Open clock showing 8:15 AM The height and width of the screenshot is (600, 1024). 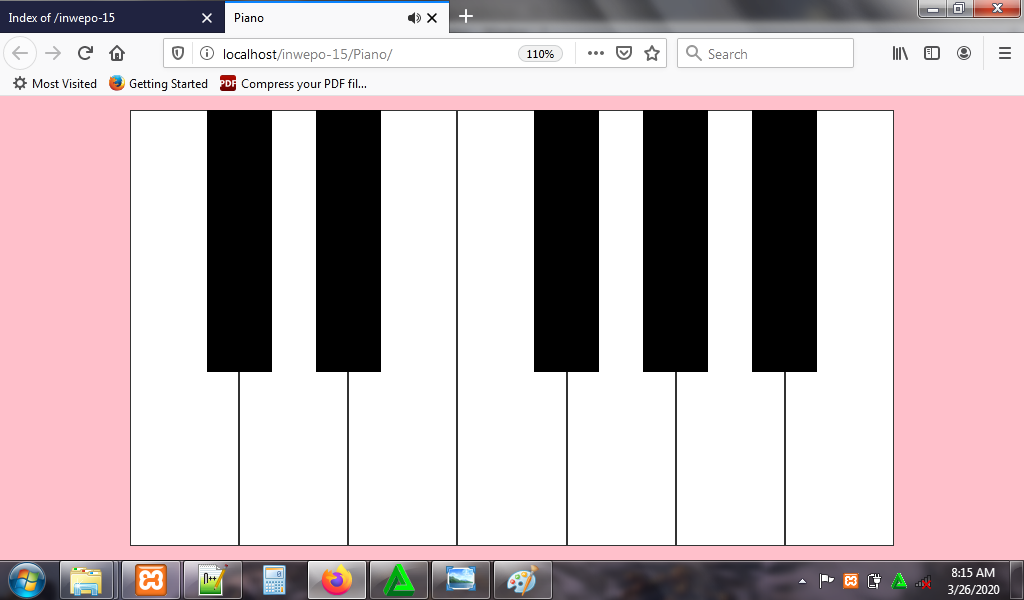tap(973, 580)
